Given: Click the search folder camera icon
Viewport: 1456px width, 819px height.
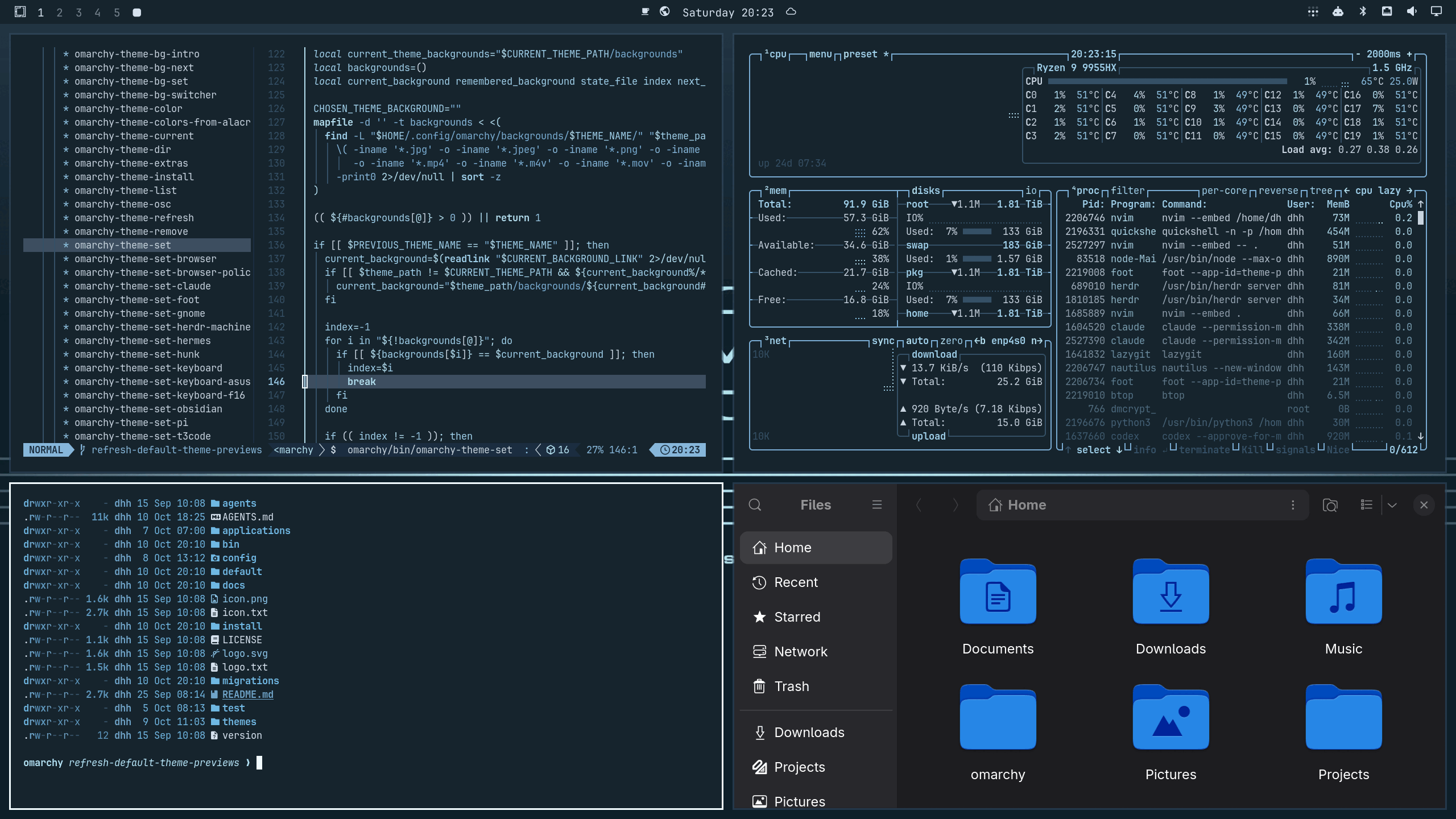Looking at the screenshot, I should coord(1330,505).
